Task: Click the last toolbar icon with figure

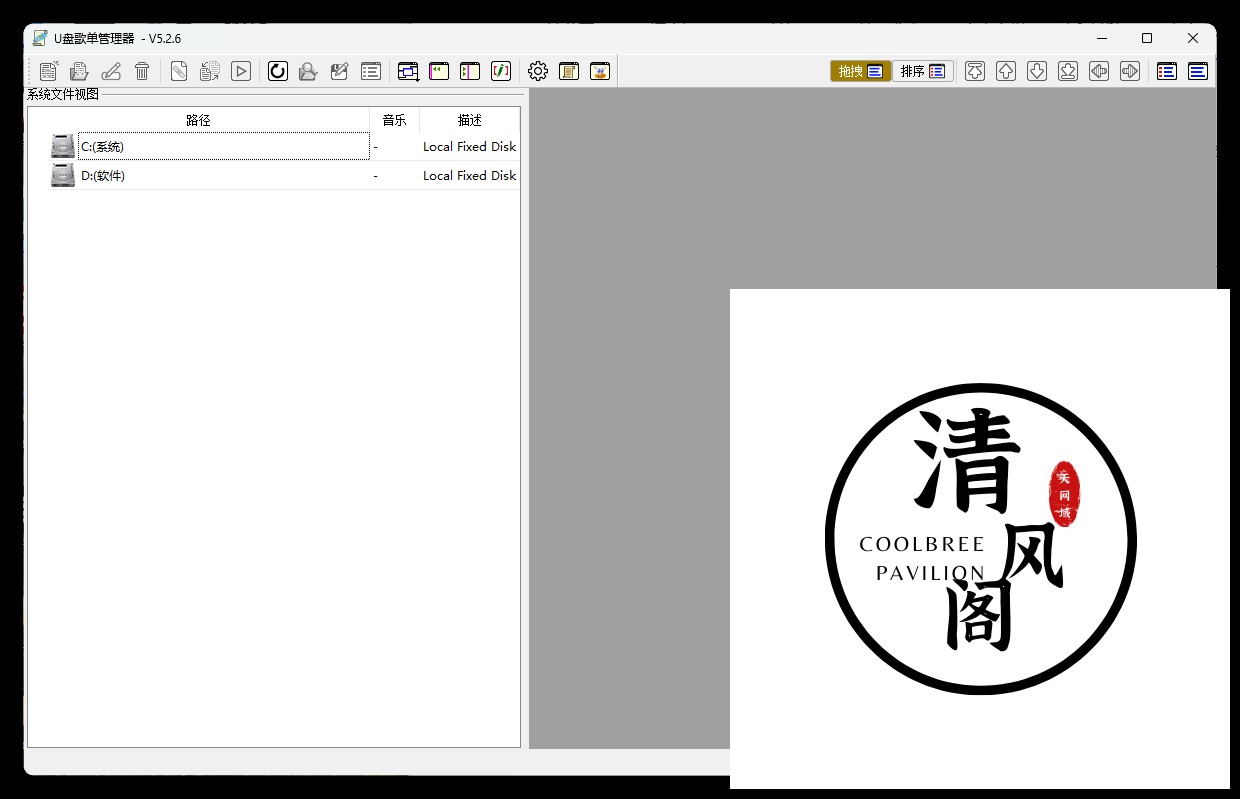Action: coord(600,71)
